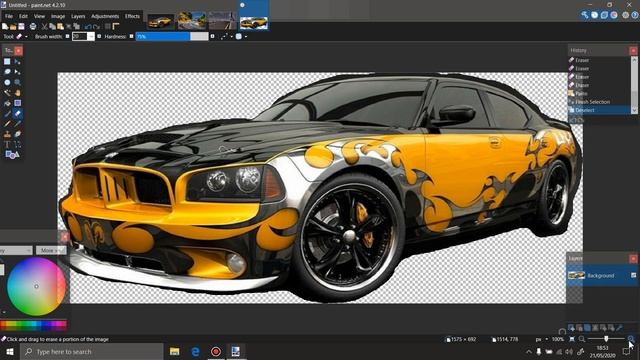Open the Image menu
The height and width of the screenshot is (360, 640).
coord(58,16)
